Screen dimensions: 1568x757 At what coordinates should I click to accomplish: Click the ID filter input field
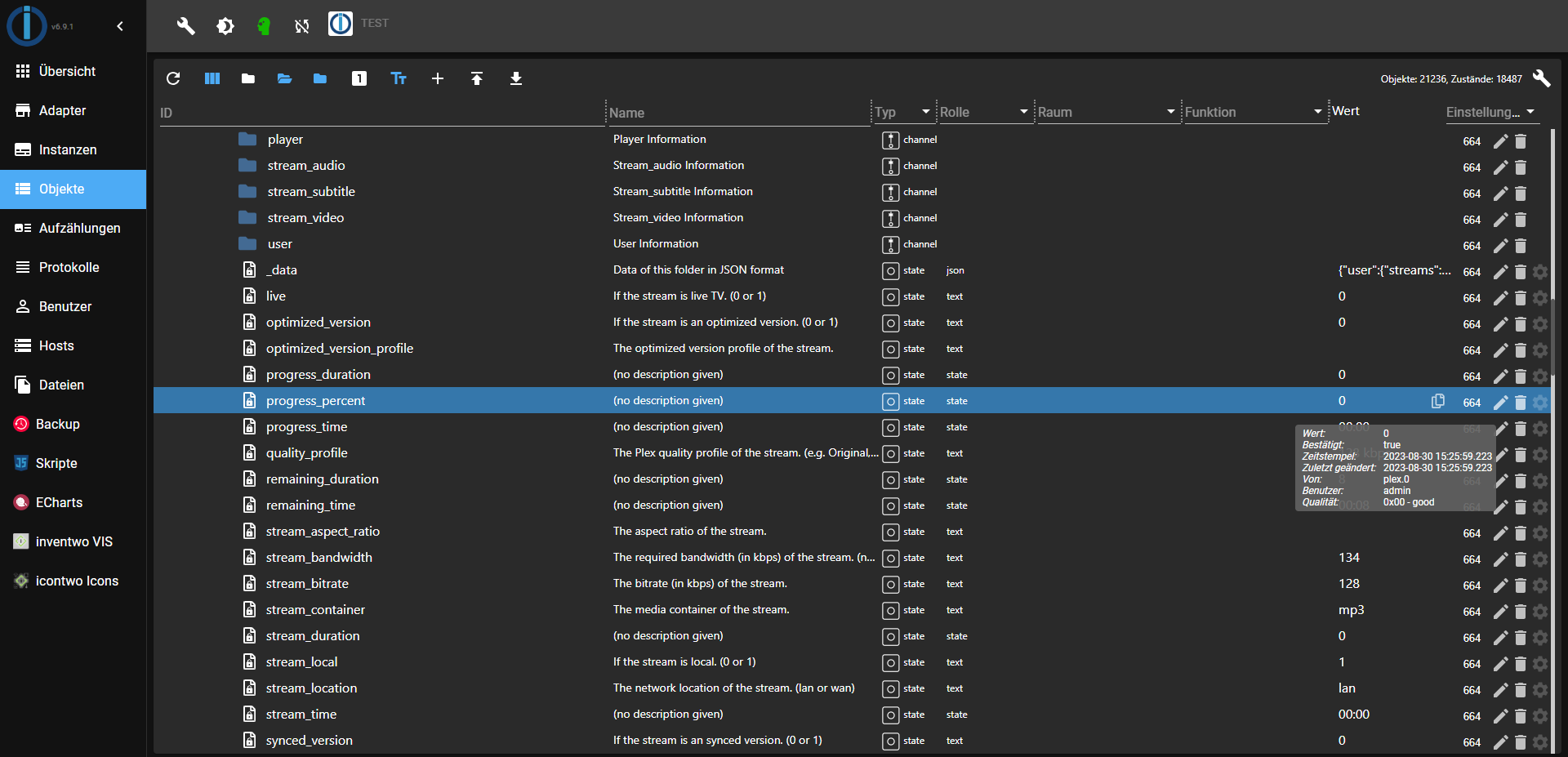point(381,113)
